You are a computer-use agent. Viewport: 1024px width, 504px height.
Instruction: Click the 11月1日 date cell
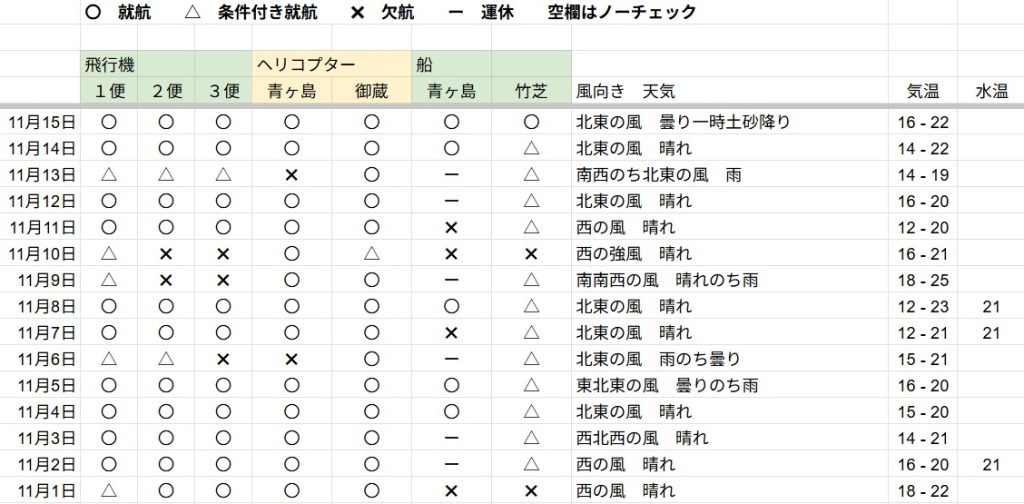[x=45, y=491]
